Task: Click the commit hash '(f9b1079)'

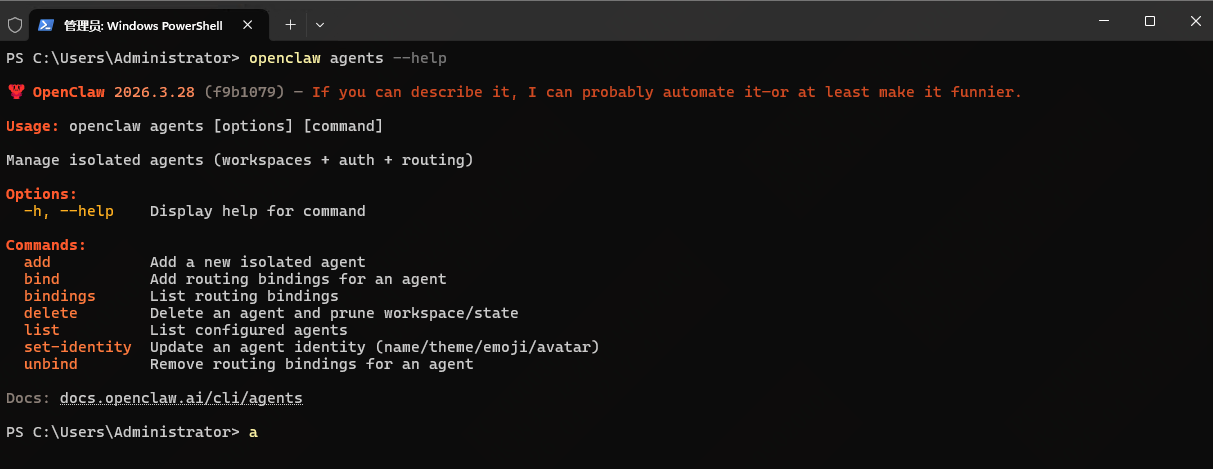Action: tap(244, 92)
